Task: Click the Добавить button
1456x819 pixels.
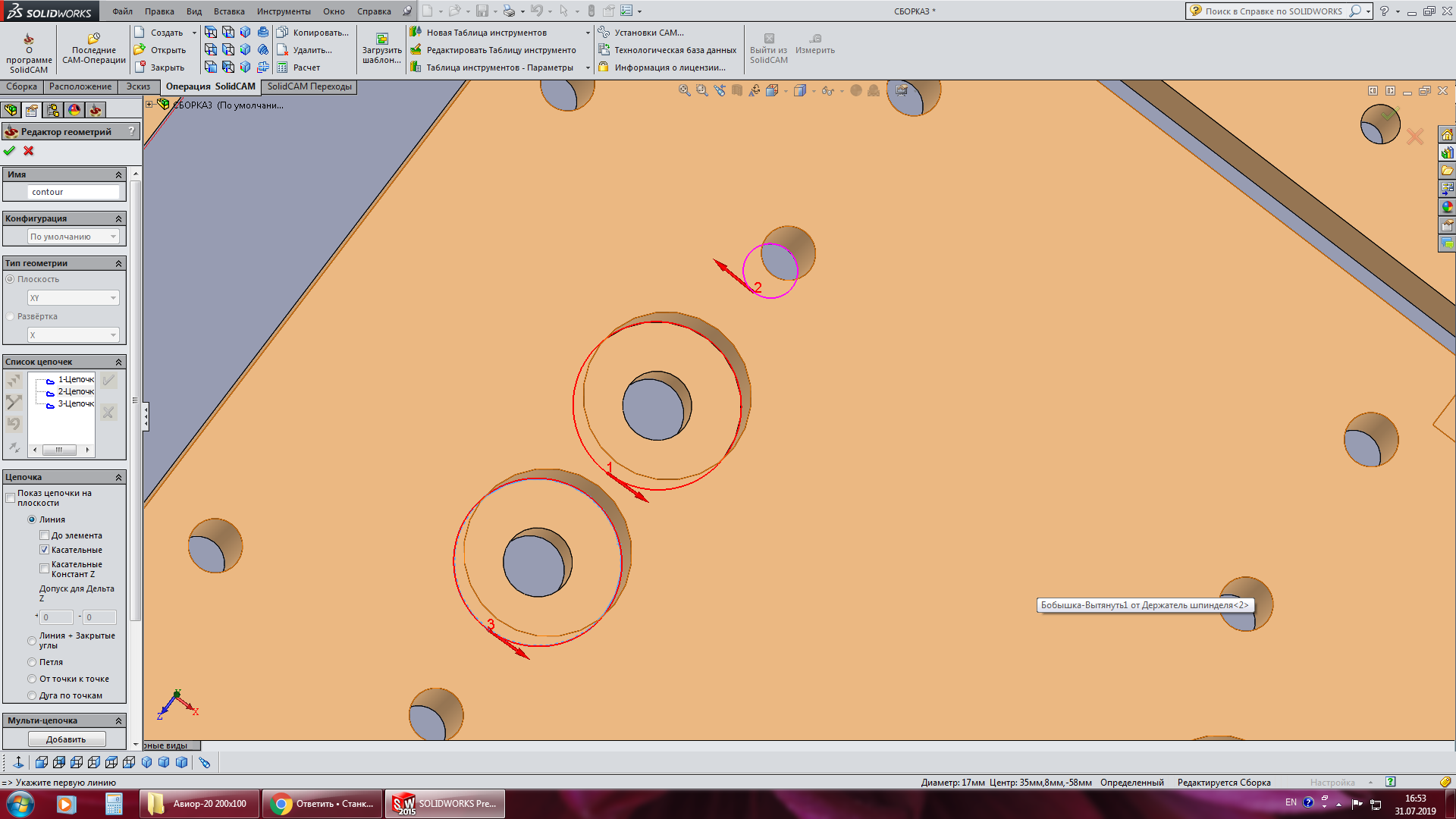Action: pyautogui.click(x=66, y=739)
